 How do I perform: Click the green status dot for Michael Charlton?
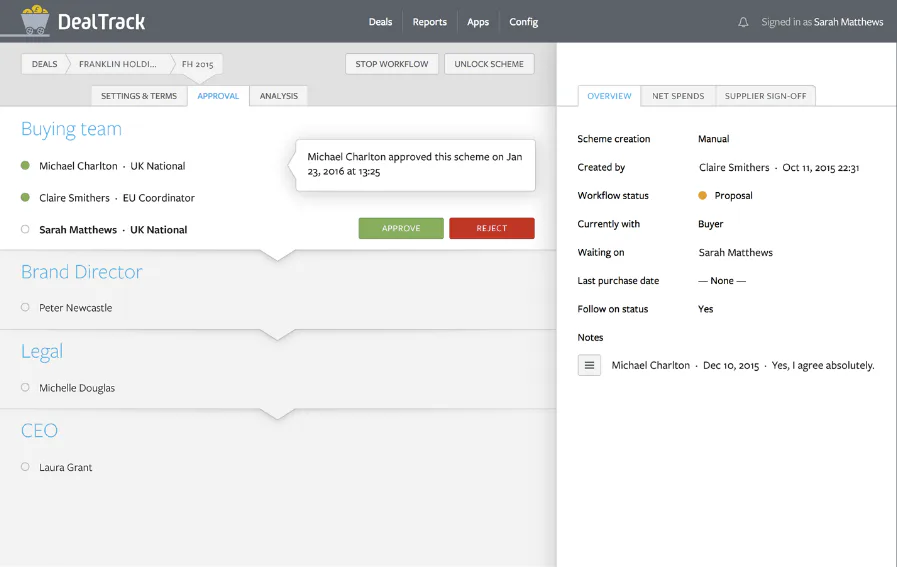(x=25, y=165)
